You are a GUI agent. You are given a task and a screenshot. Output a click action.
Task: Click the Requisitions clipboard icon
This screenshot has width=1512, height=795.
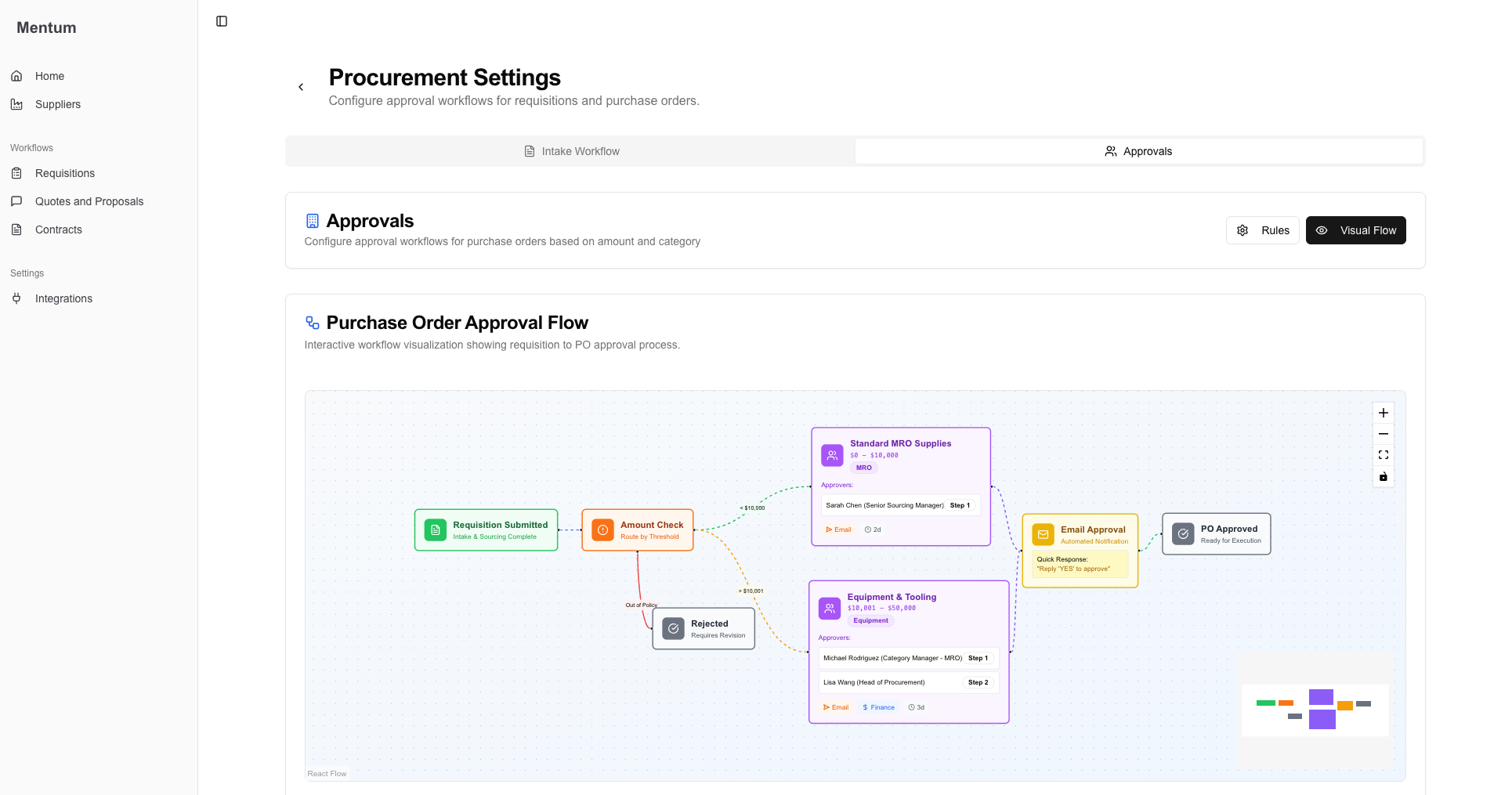(16, 173)
